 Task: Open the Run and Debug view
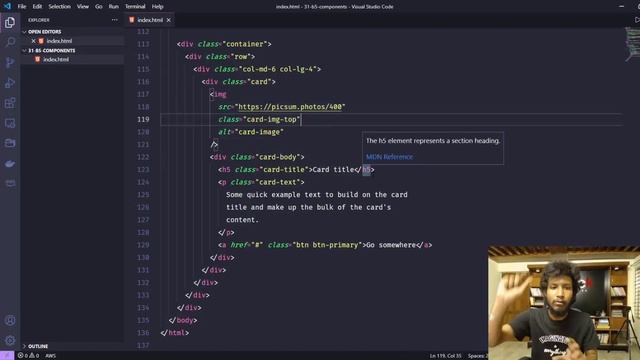pos(10,82)
